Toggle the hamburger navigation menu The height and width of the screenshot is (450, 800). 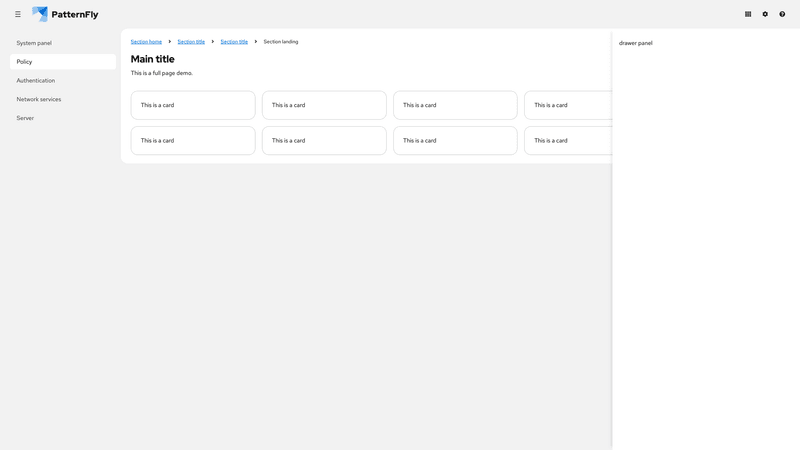(x=18, y=14)
